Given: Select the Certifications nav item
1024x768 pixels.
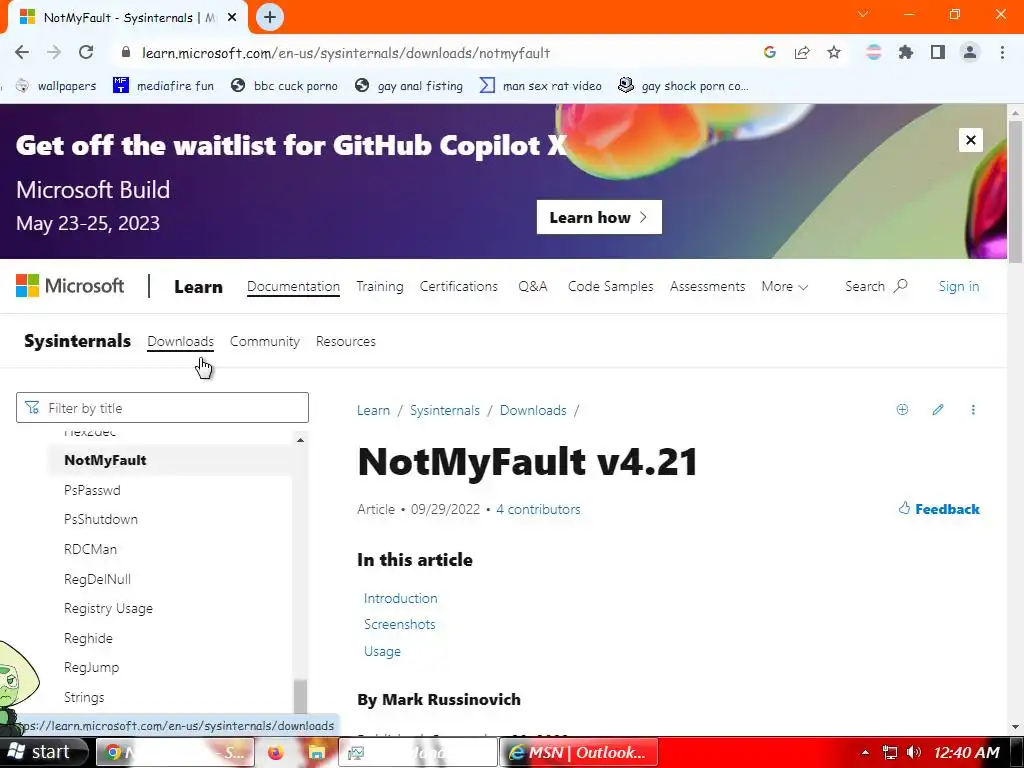Looking at the screenshot, I should tap(458, 287).
